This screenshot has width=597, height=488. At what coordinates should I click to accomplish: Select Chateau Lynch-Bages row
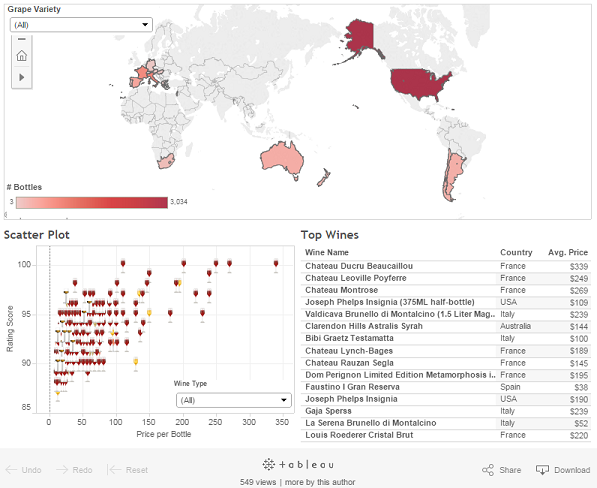[x=446, y=351]
